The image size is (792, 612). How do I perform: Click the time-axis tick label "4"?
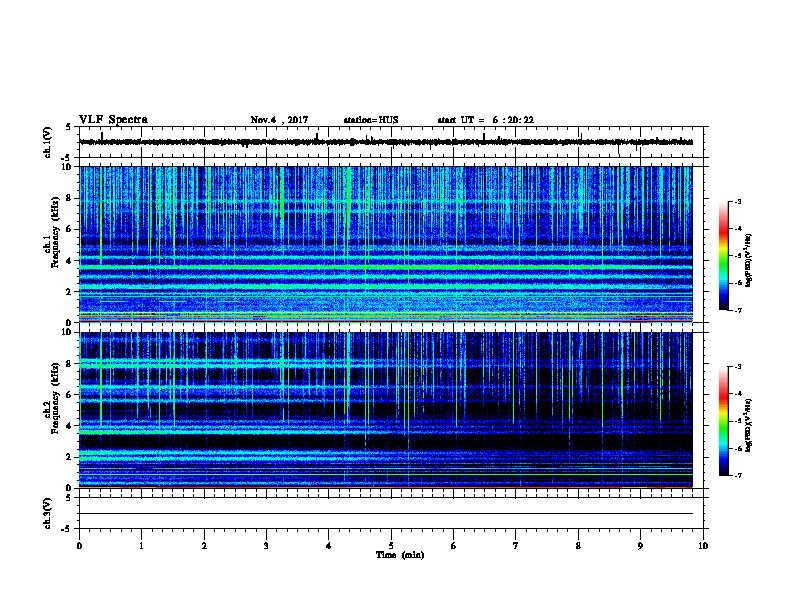pos(328,546)
